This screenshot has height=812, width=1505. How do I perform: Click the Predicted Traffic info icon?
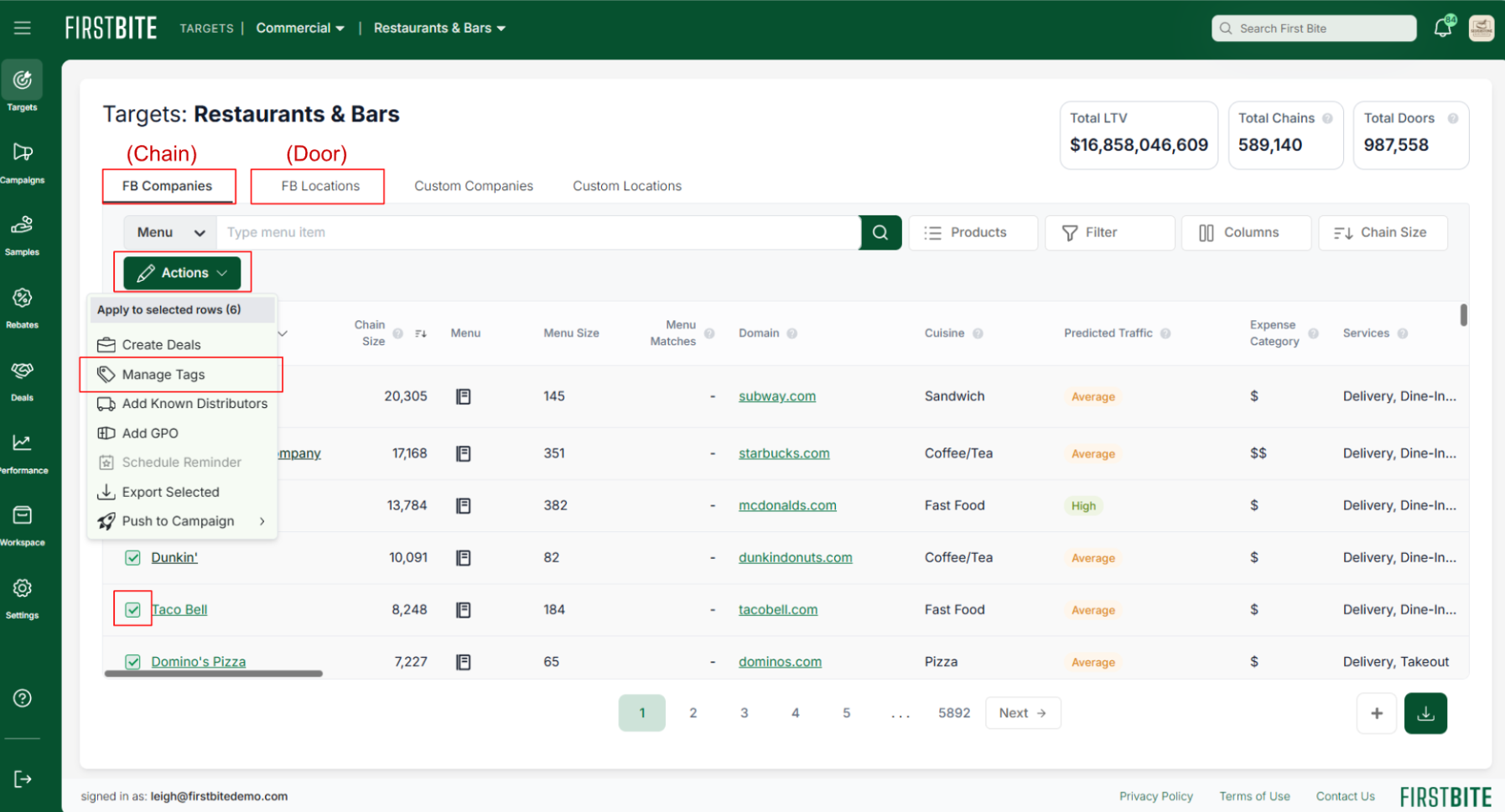[x=1165, y=334]
